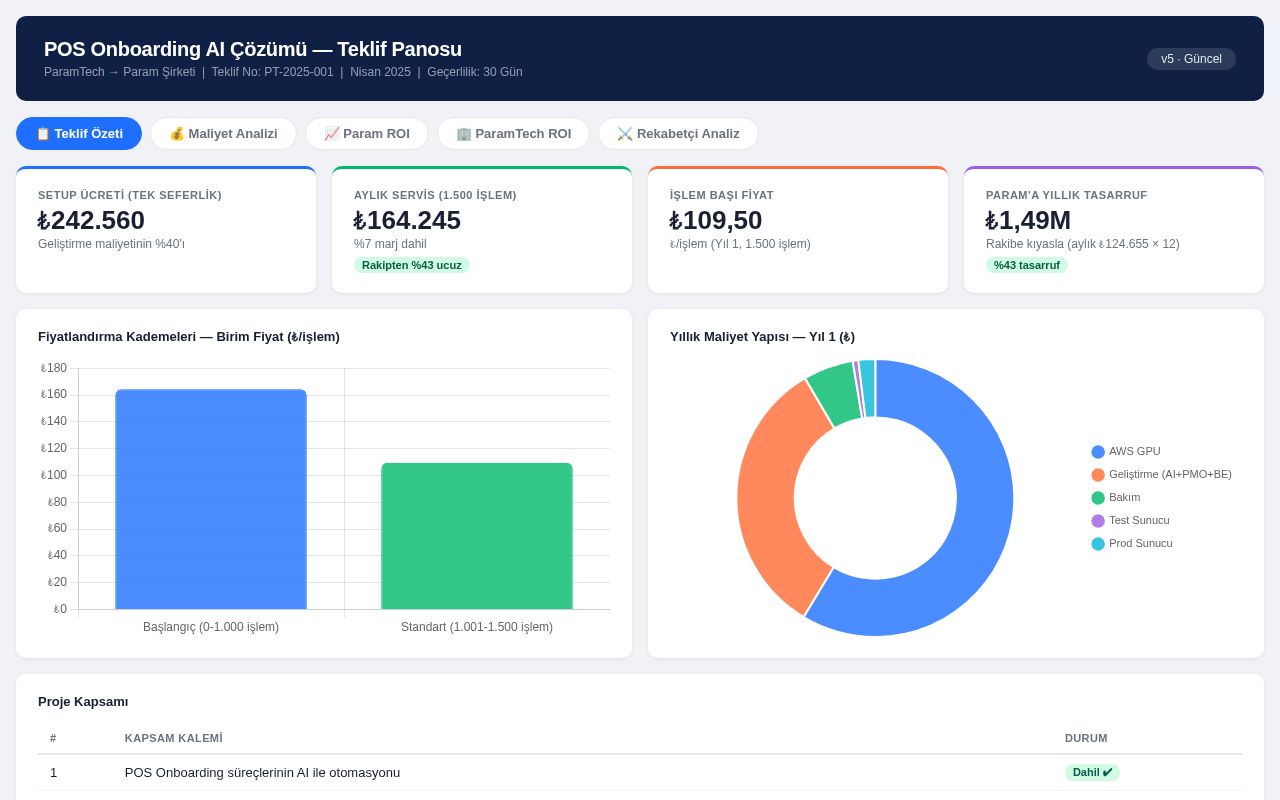Switch to Maliyet Analizi tab

click(x=223, y=133)
